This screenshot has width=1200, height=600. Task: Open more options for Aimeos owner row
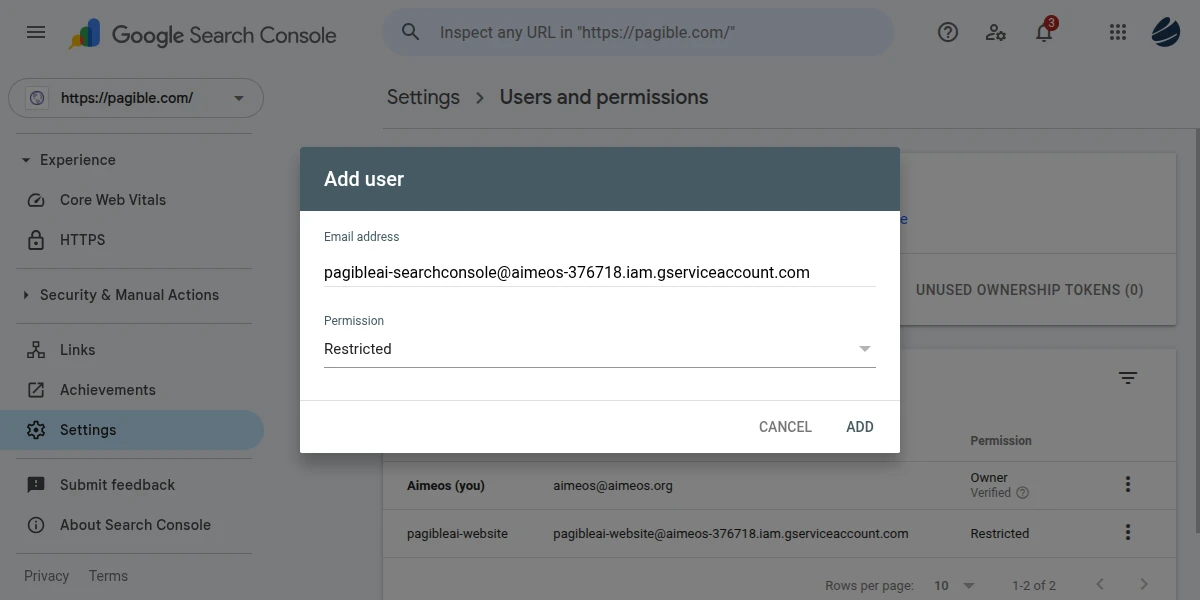(x=1128, y=485)
